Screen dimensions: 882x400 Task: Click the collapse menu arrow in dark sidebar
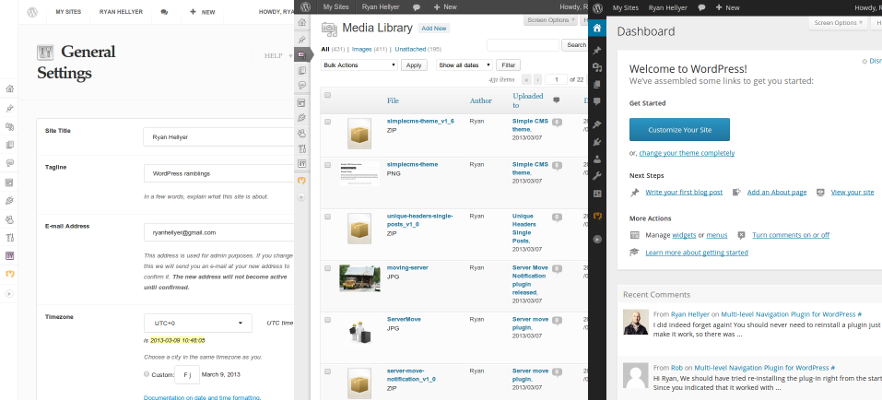[x=597, y=239]
